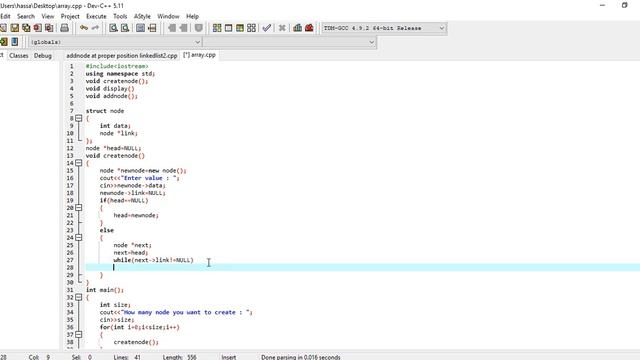This screenshot has width=640, height=360.
Task: Click 'Done parsing in 0.016 seconds' status text
Action: pos(301,357)
